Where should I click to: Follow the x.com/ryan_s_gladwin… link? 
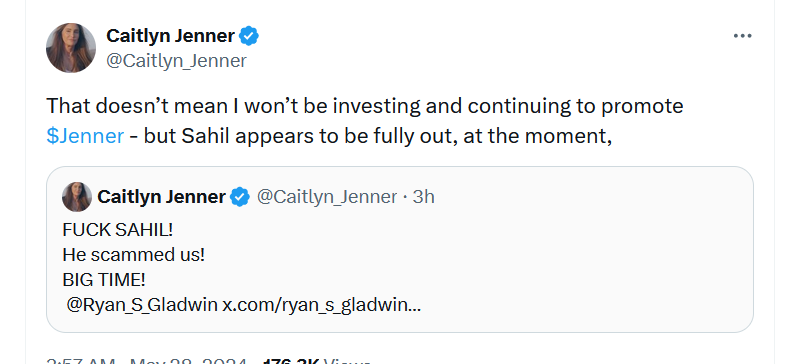[x=322, y=305]
